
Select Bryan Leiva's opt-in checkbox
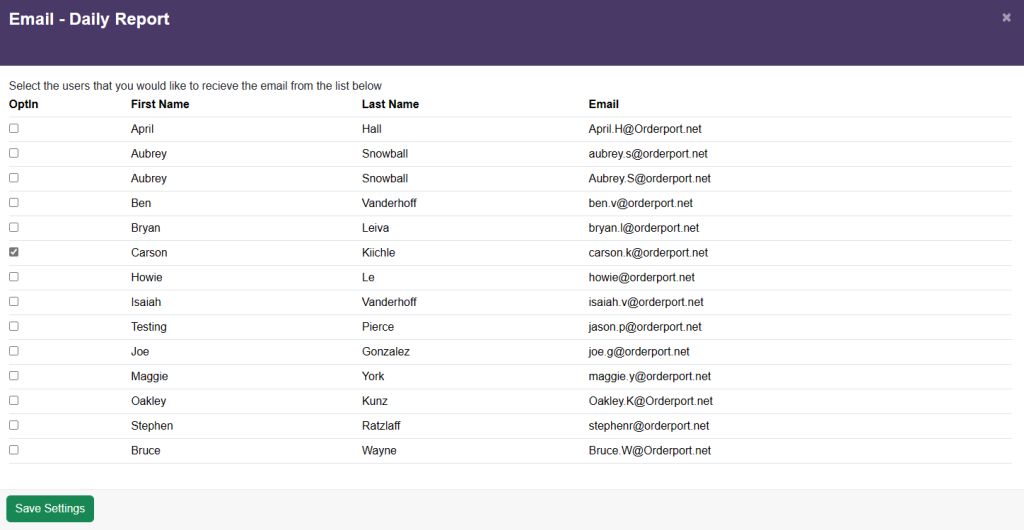click(x=14, y=228)
